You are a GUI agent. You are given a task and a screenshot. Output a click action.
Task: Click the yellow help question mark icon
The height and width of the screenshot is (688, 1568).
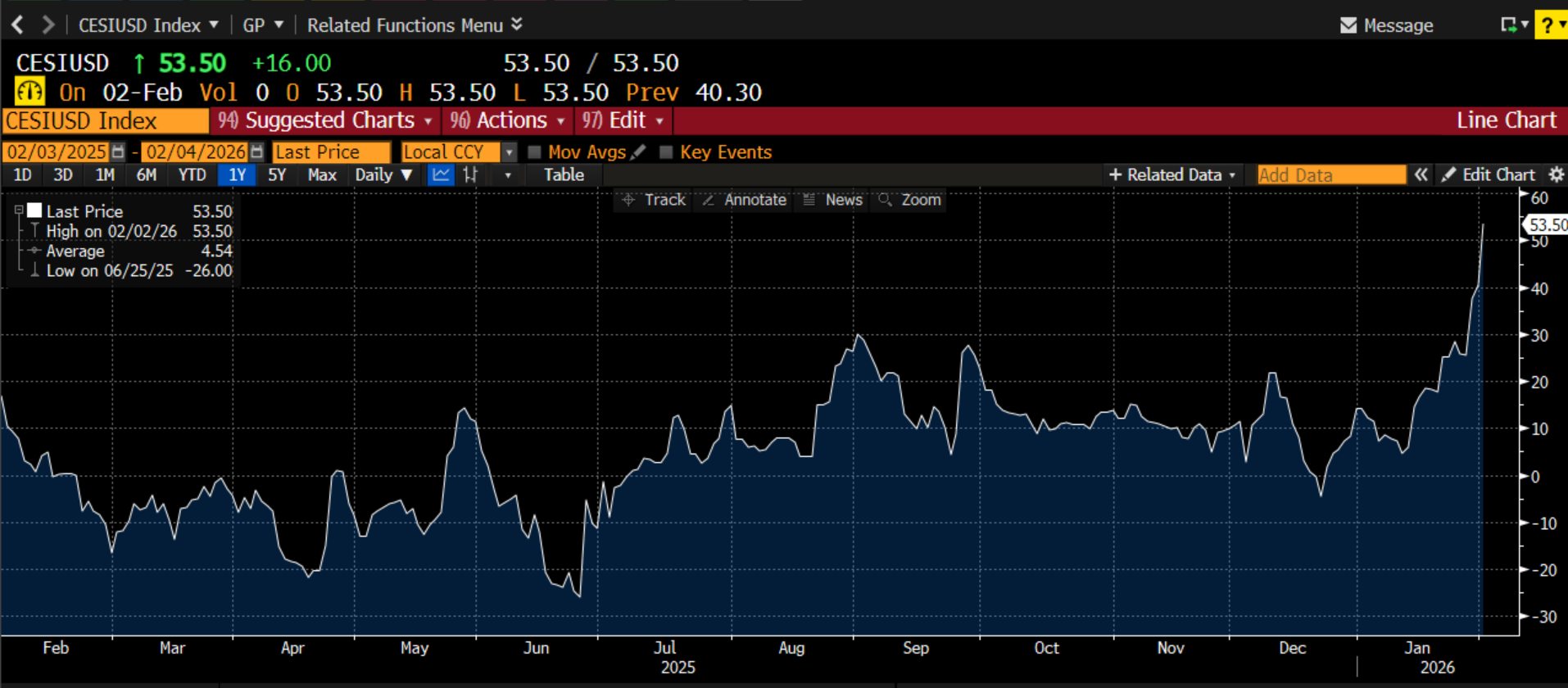click(x=1548, y=25)
